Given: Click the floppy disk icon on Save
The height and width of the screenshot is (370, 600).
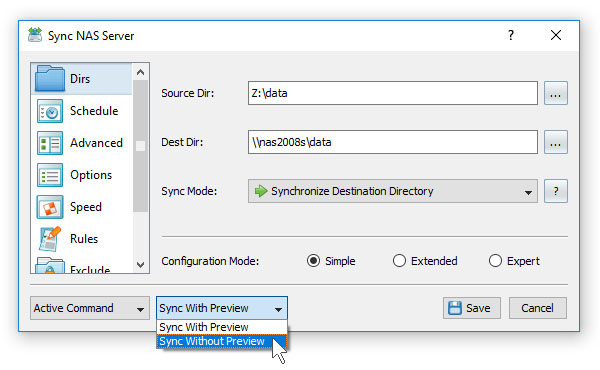Looking at the screenshot, I should [455, 308].
